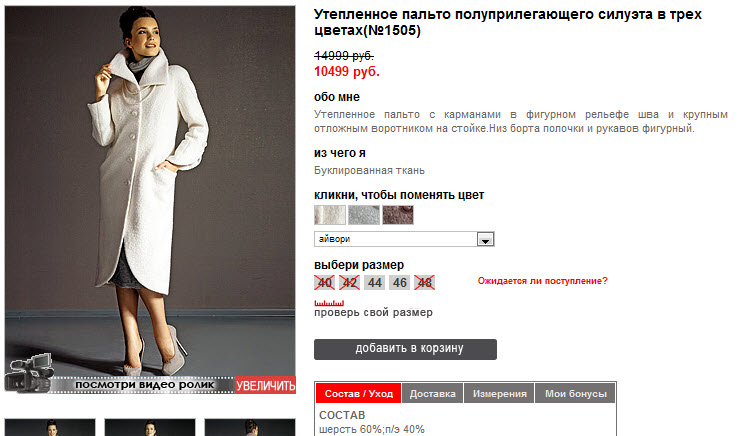Screen dimensions: 747x436
Task: Open the Мои бонусы tab
Action: (x=575, y=394)
